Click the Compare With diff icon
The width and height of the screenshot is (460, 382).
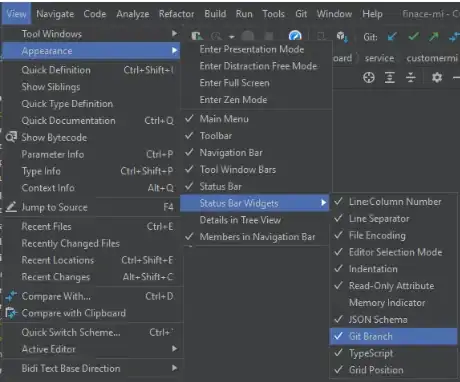11,296
